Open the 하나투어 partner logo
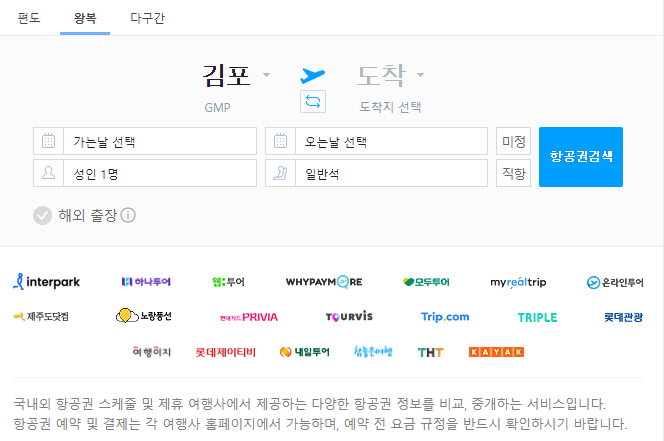Screen dimensions: 664x441 pyautogui.click(x=146, y=282)
